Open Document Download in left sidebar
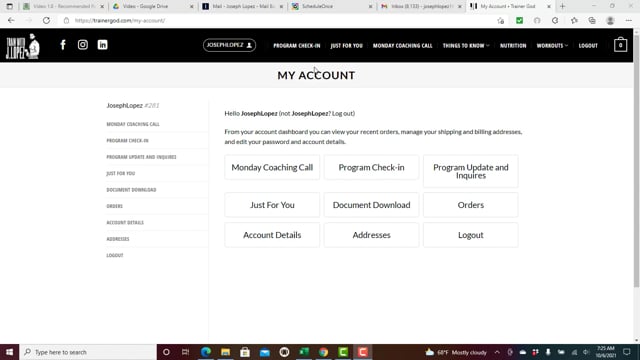 click(x=131, y=190)
